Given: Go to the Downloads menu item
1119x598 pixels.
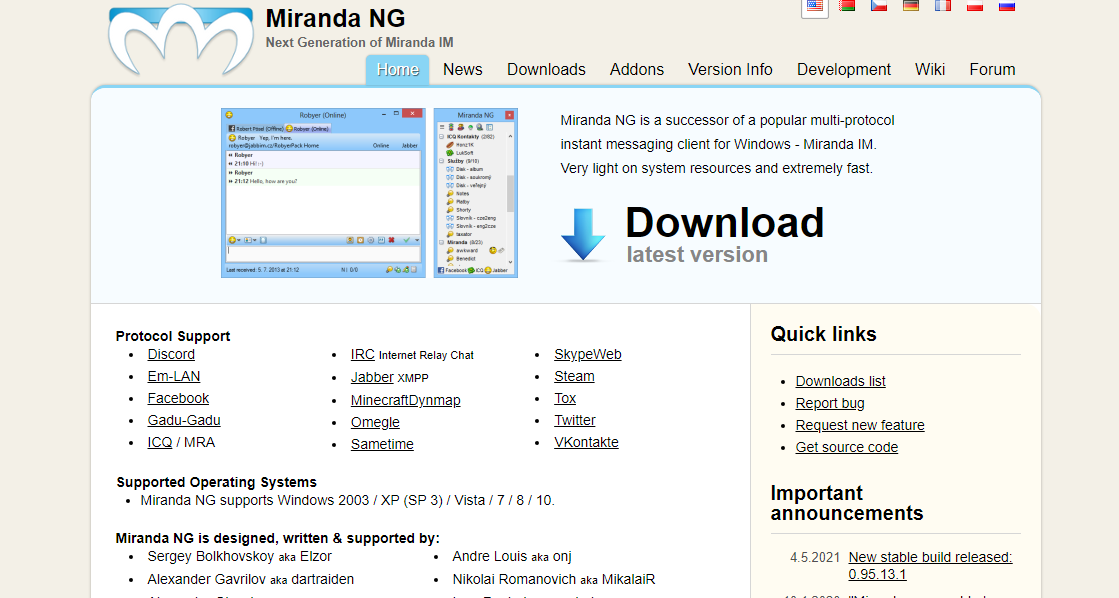Looking at the screenshot, I should coord(546,70).
